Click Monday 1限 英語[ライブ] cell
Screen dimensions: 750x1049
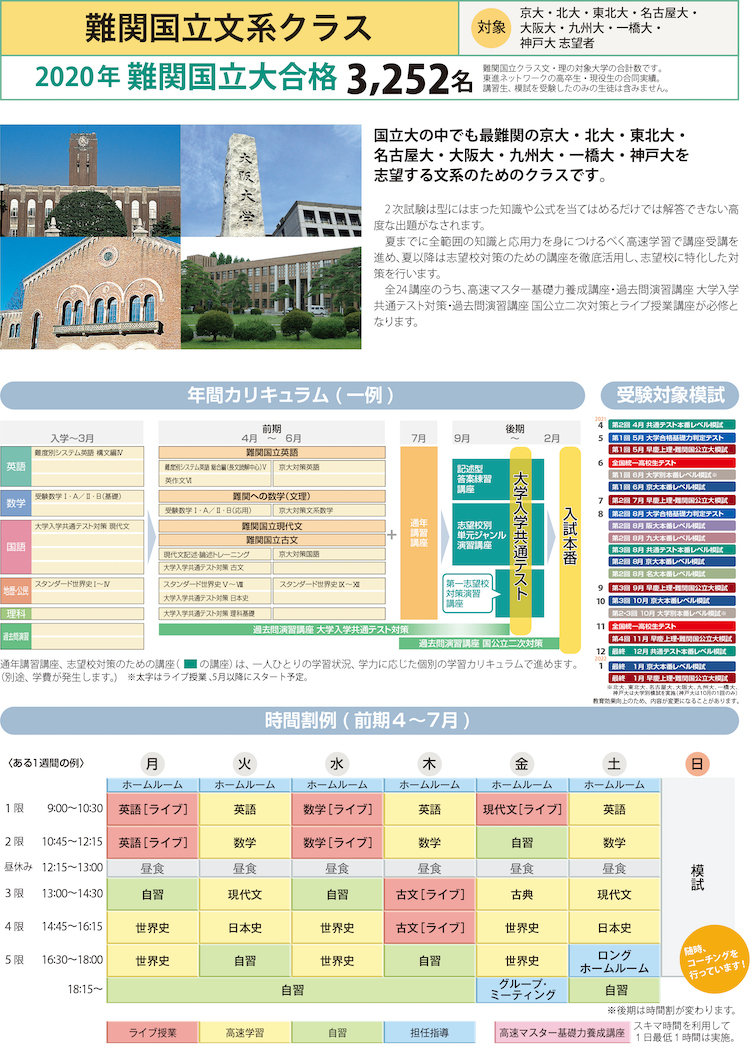click(153, 809)
